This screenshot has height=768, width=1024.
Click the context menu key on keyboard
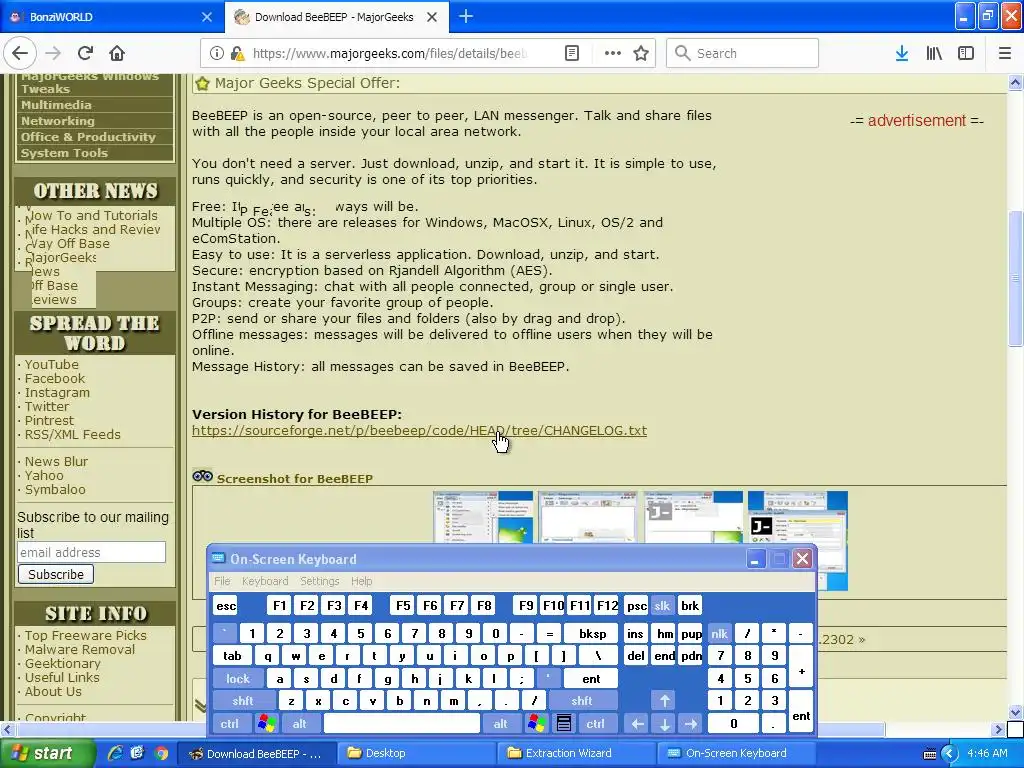tap(564, 724)
